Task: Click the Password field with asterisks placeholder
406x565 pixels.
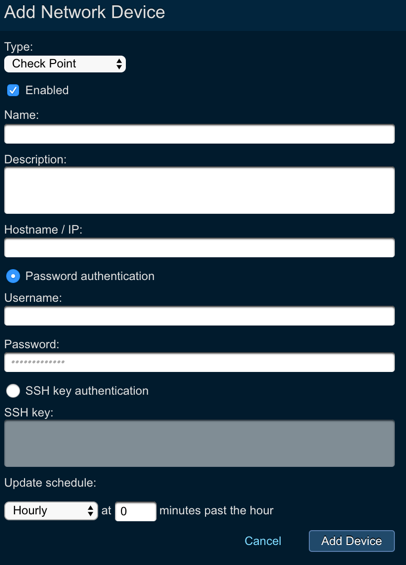Action: [199, 362]
